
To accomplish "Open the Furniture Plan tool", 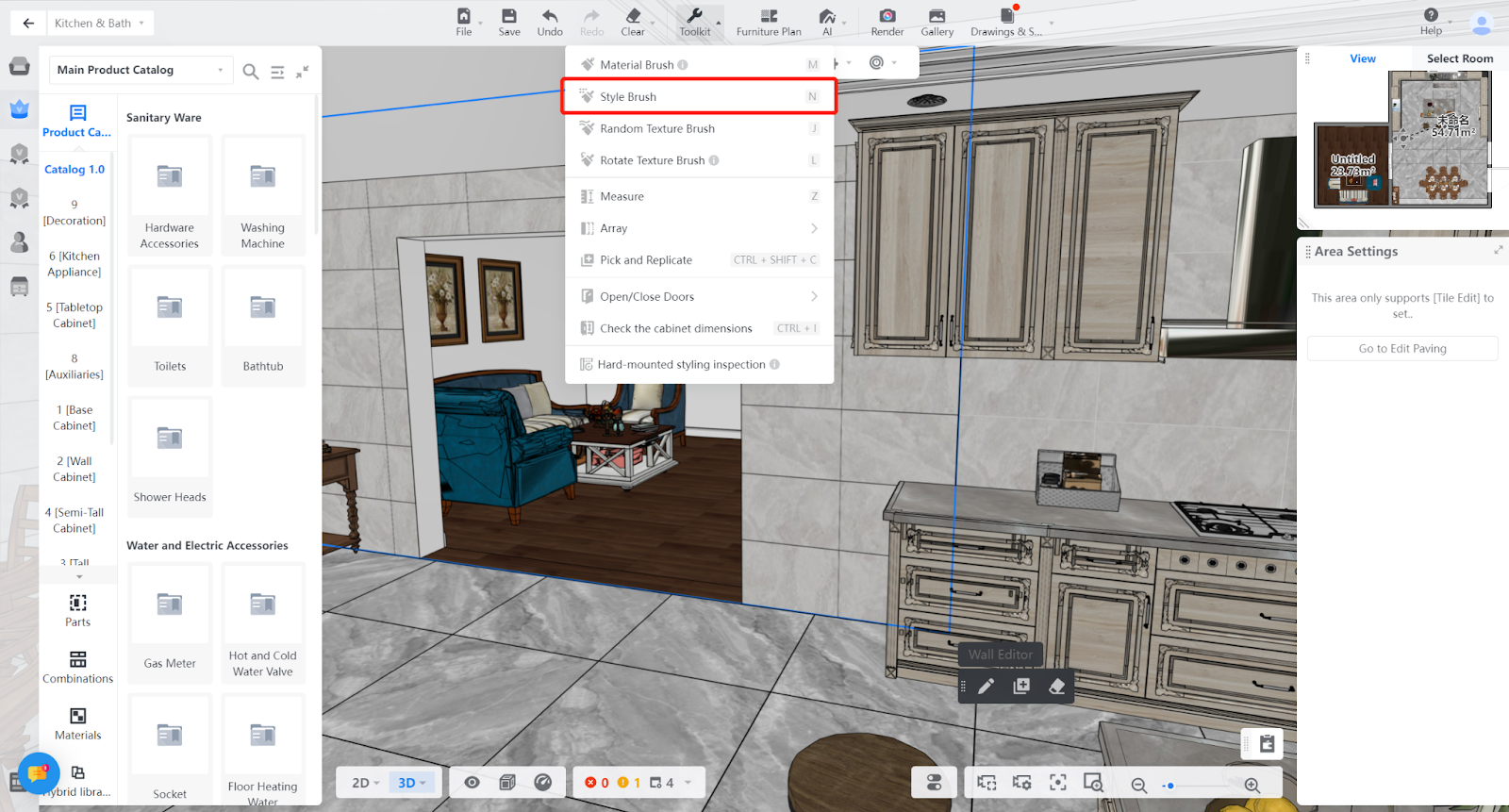I will (769, 23).
